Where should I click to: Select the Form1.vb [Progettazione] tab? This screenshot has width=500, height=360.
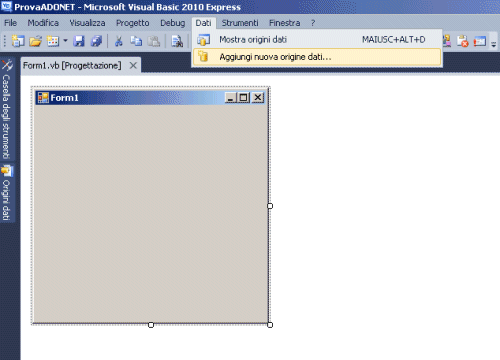[72, 65]
